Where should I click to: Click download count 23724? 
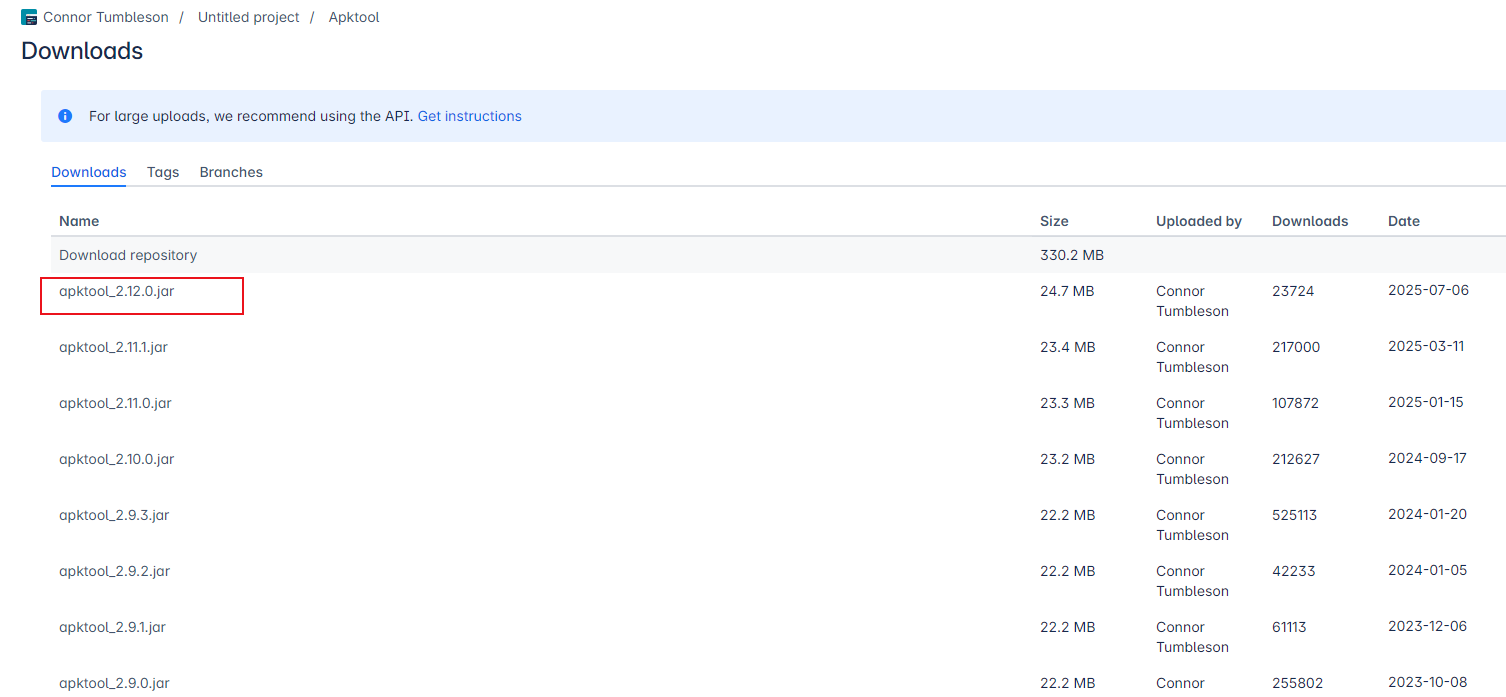[x=1293, y=291]
